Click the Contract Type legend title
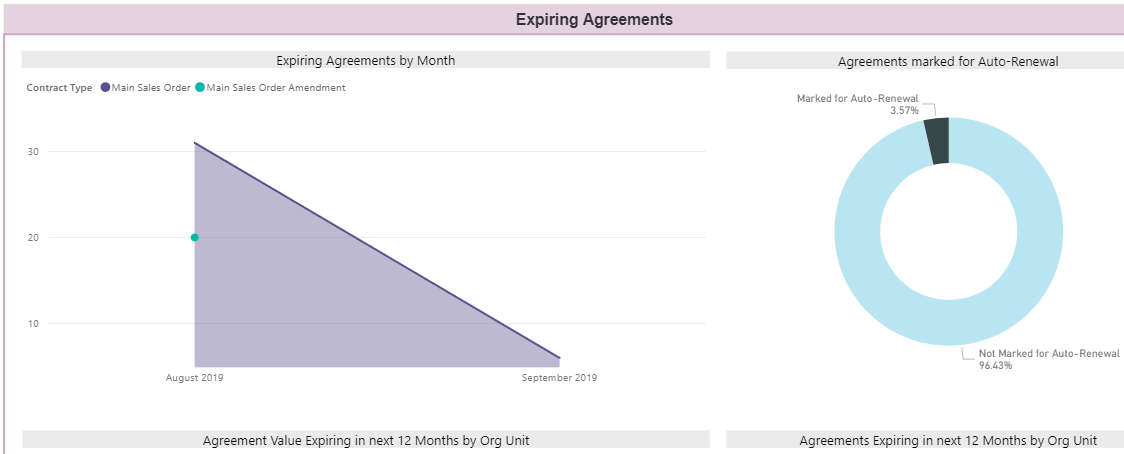 point(59,88)
